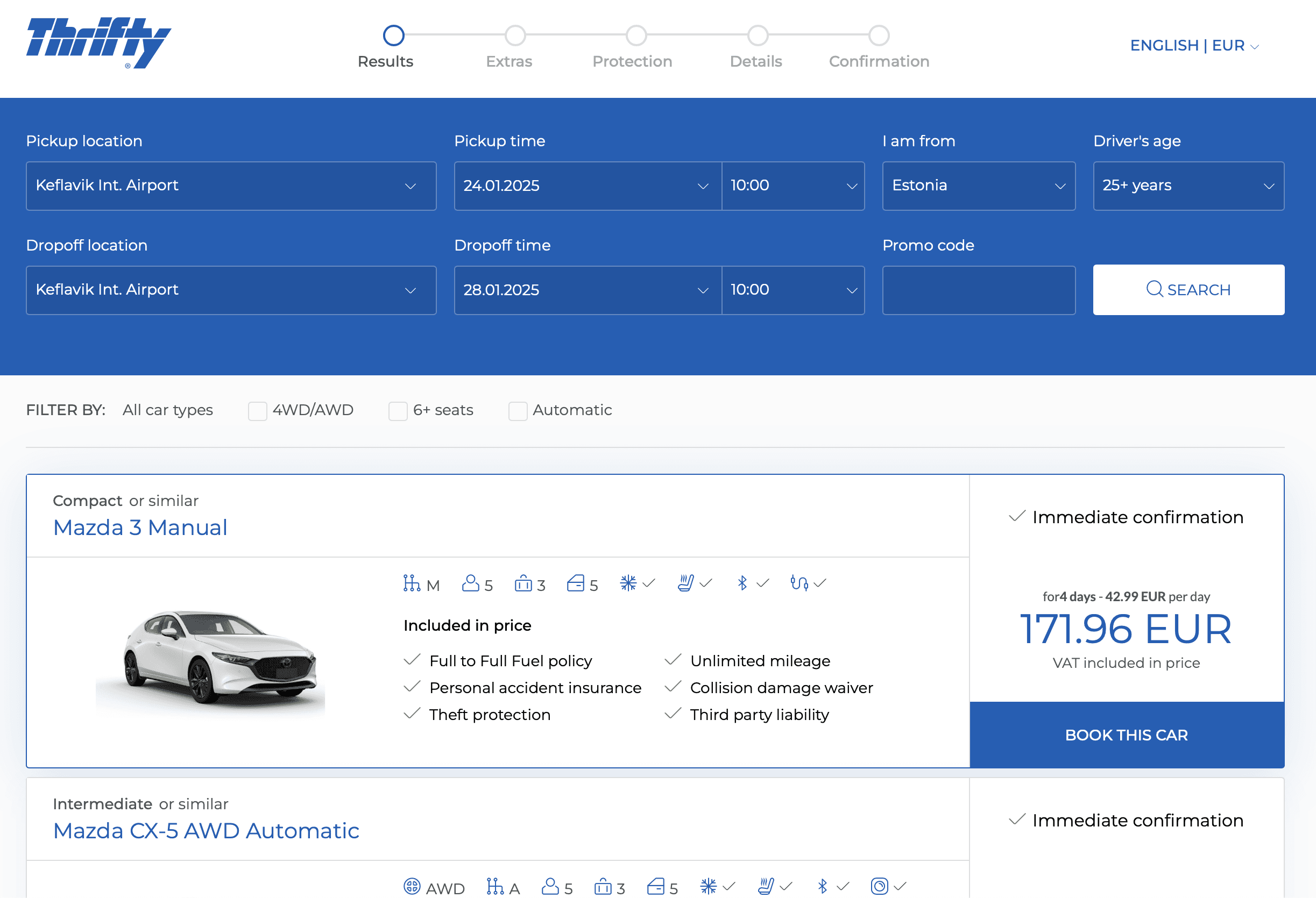Click checkmark beside Mazda 3 Immediate confirmation

click(x=1017, y=516)
